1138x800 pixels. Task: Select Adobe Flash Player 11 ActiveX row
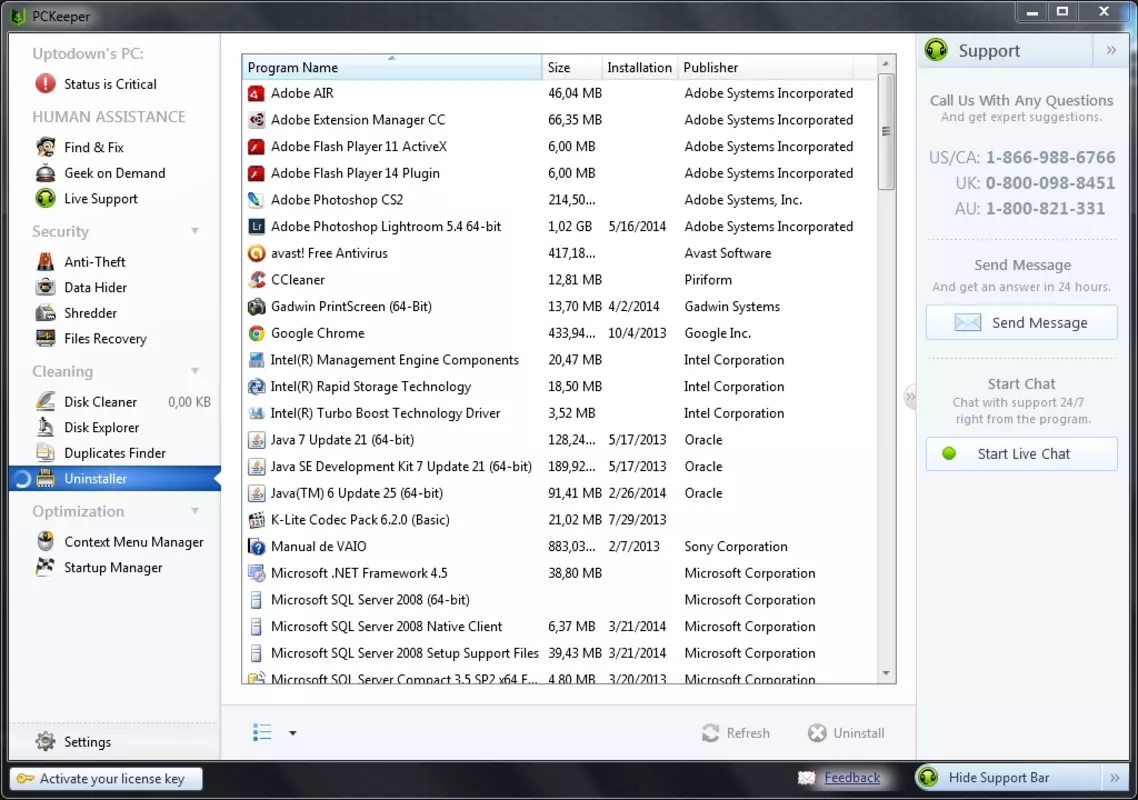tap(559, 147)
